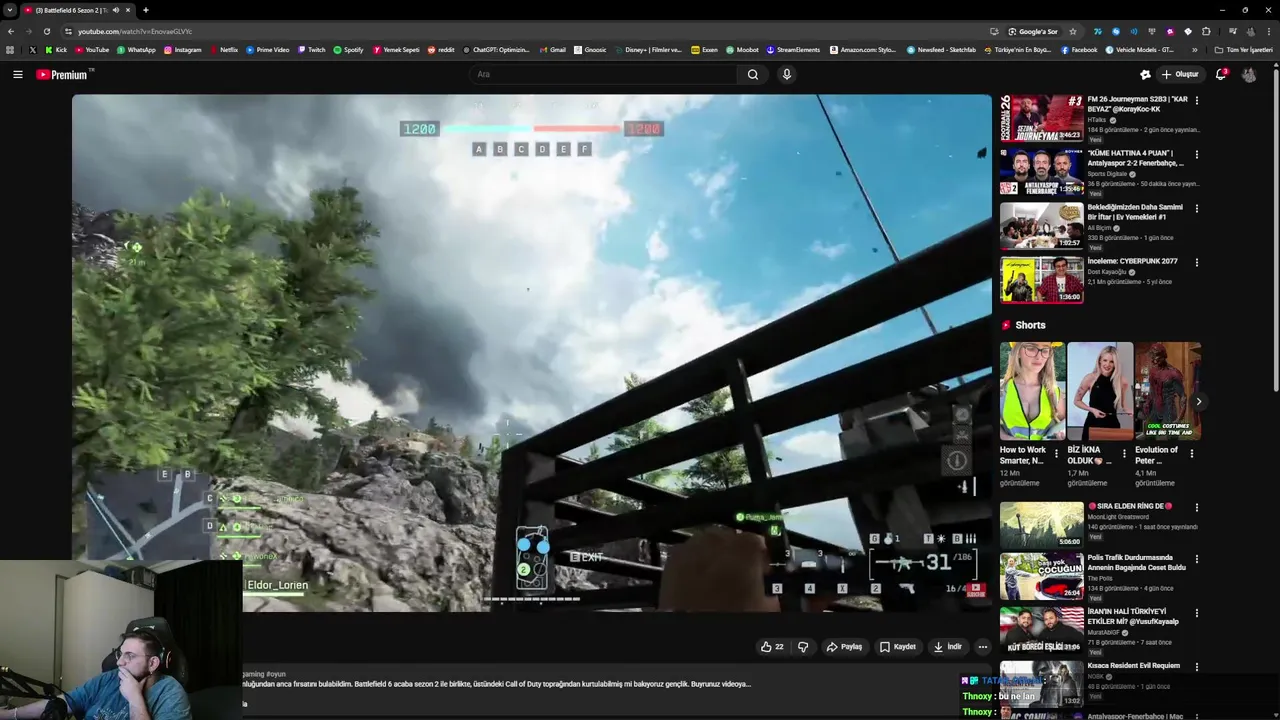Open the Facebook bookmark
1280x720 pixels.
(x=1079, y=49)
